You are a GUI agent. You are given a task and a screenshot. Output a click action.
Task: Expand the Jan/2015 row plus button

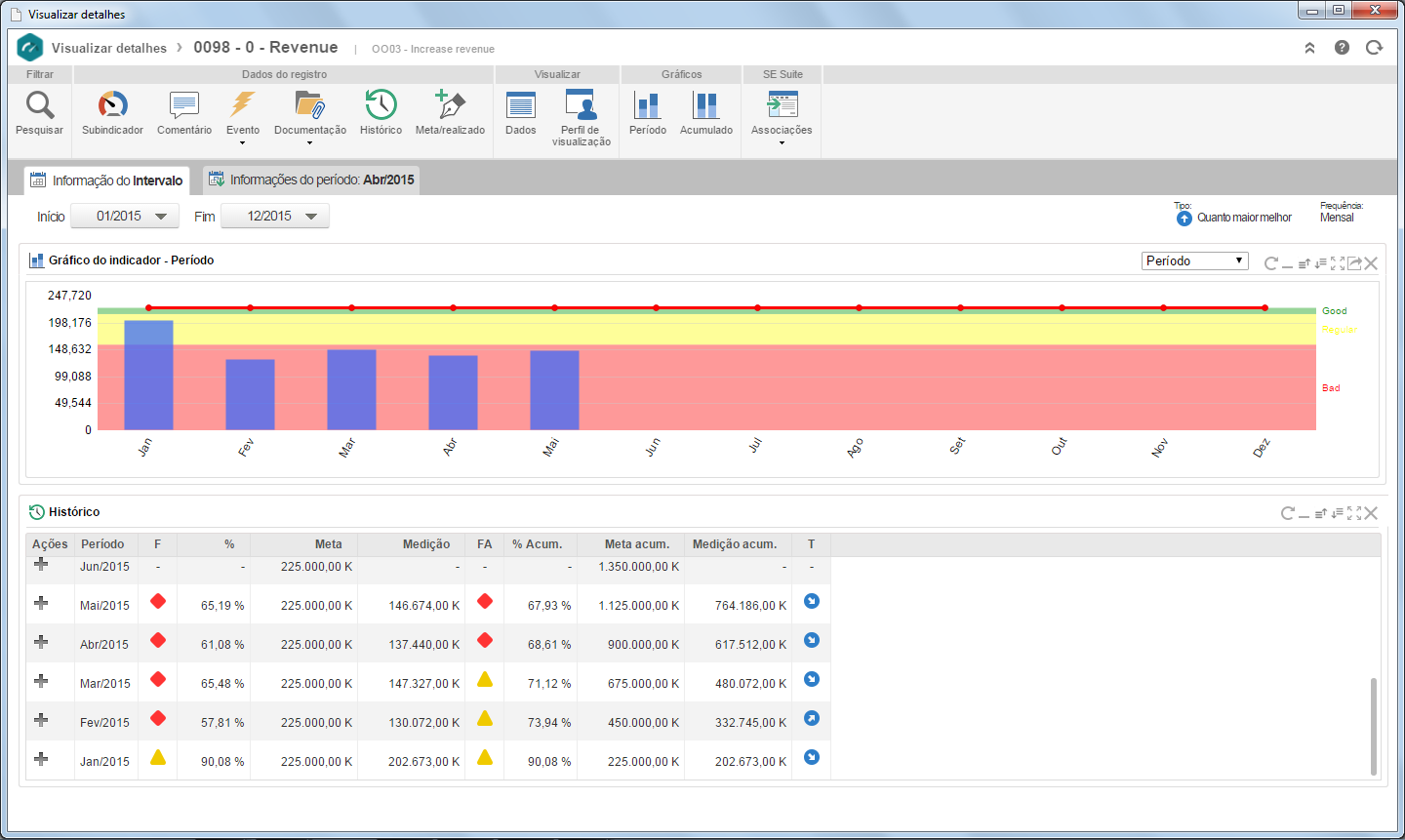coord(41,759)
